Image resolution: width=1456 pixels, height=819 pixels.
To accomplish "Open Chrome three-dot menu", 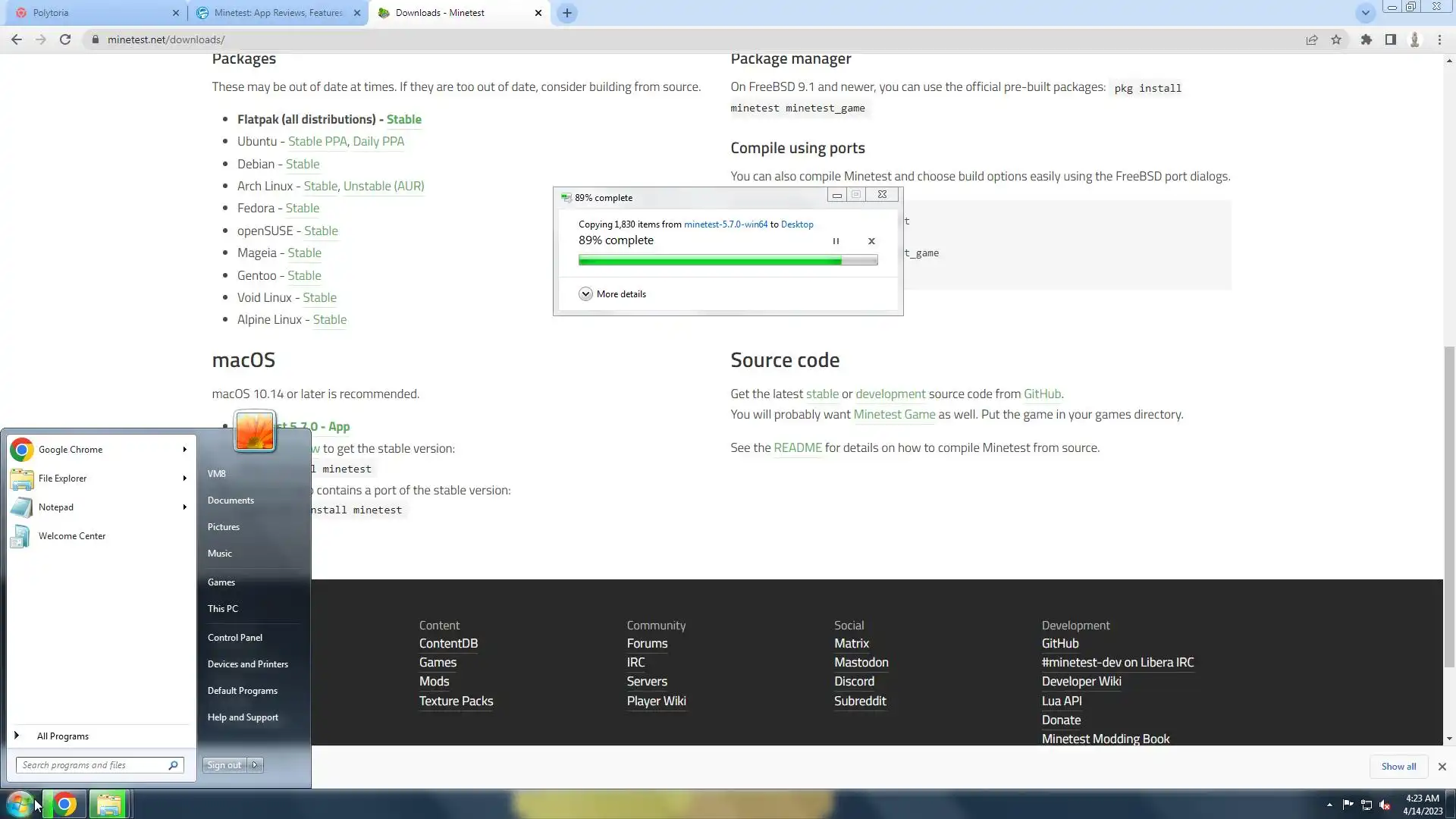I will click(x=1439, y=39).
